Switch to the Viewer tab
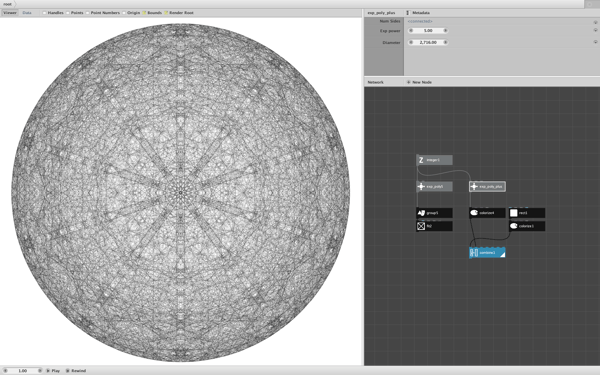 (10, 13)
